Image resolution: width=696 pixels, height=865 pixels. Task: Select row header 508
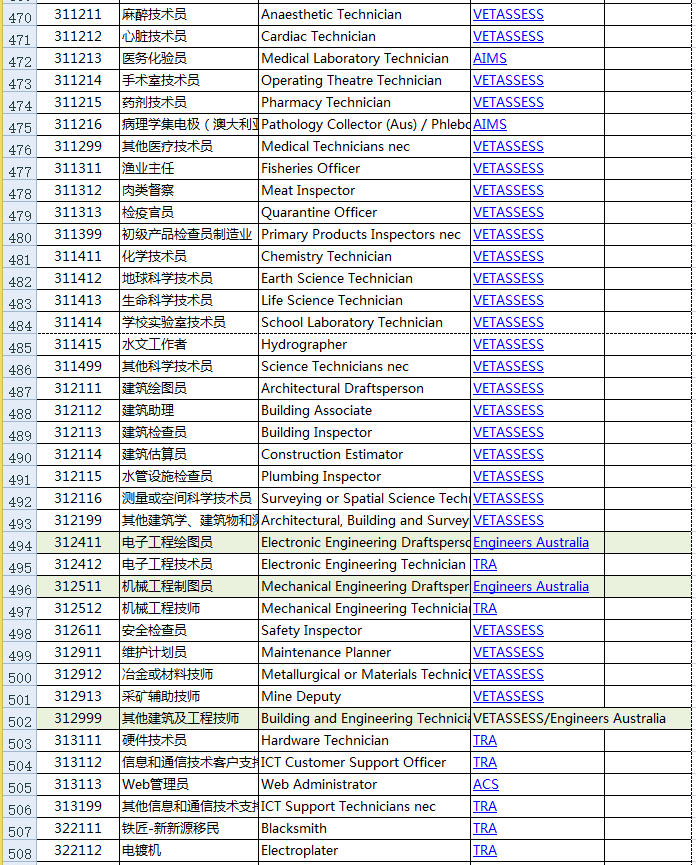point(20,853)
